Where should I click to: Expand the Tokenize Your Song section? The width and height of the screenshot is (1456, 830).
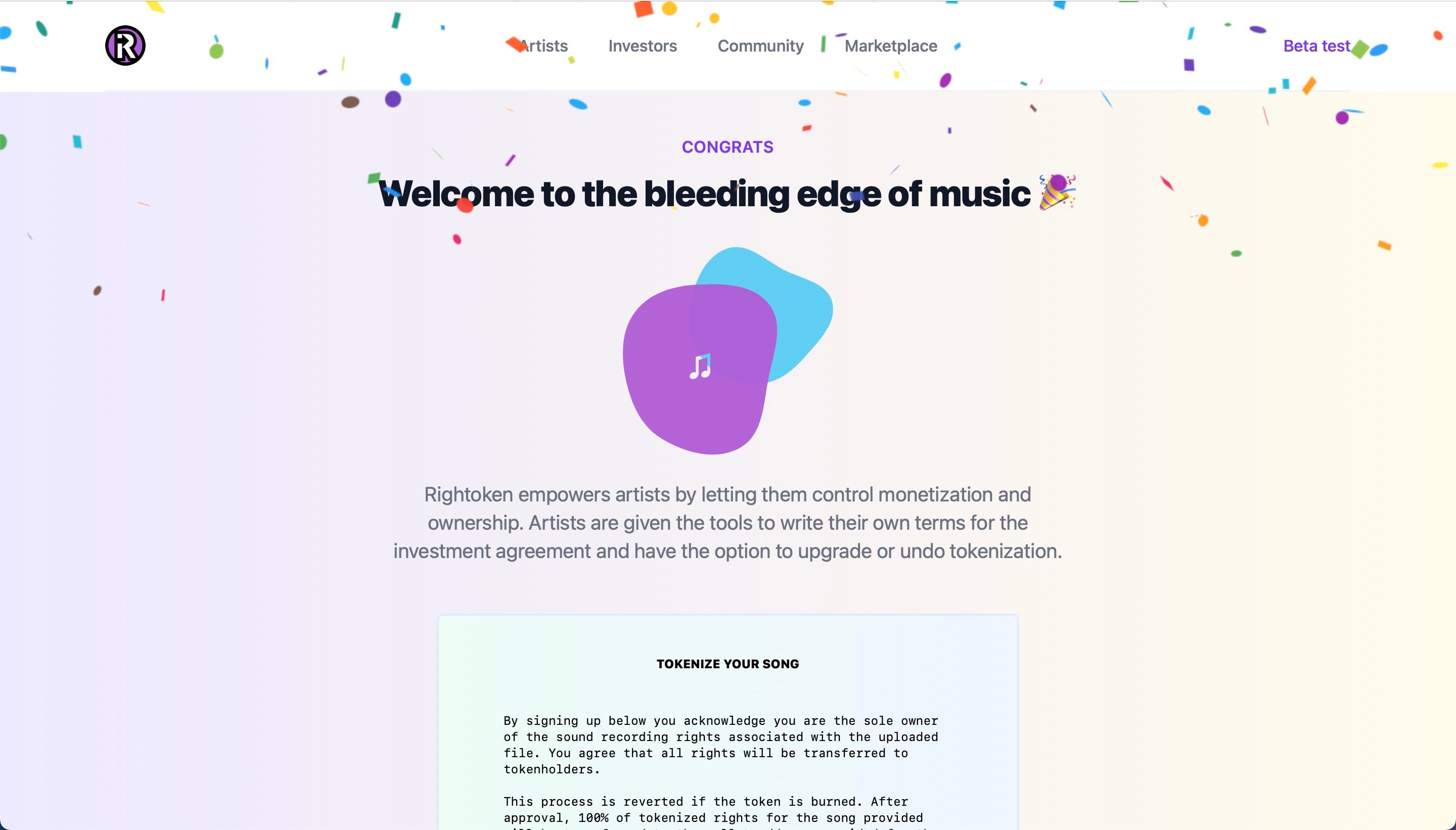coord(728,663)
